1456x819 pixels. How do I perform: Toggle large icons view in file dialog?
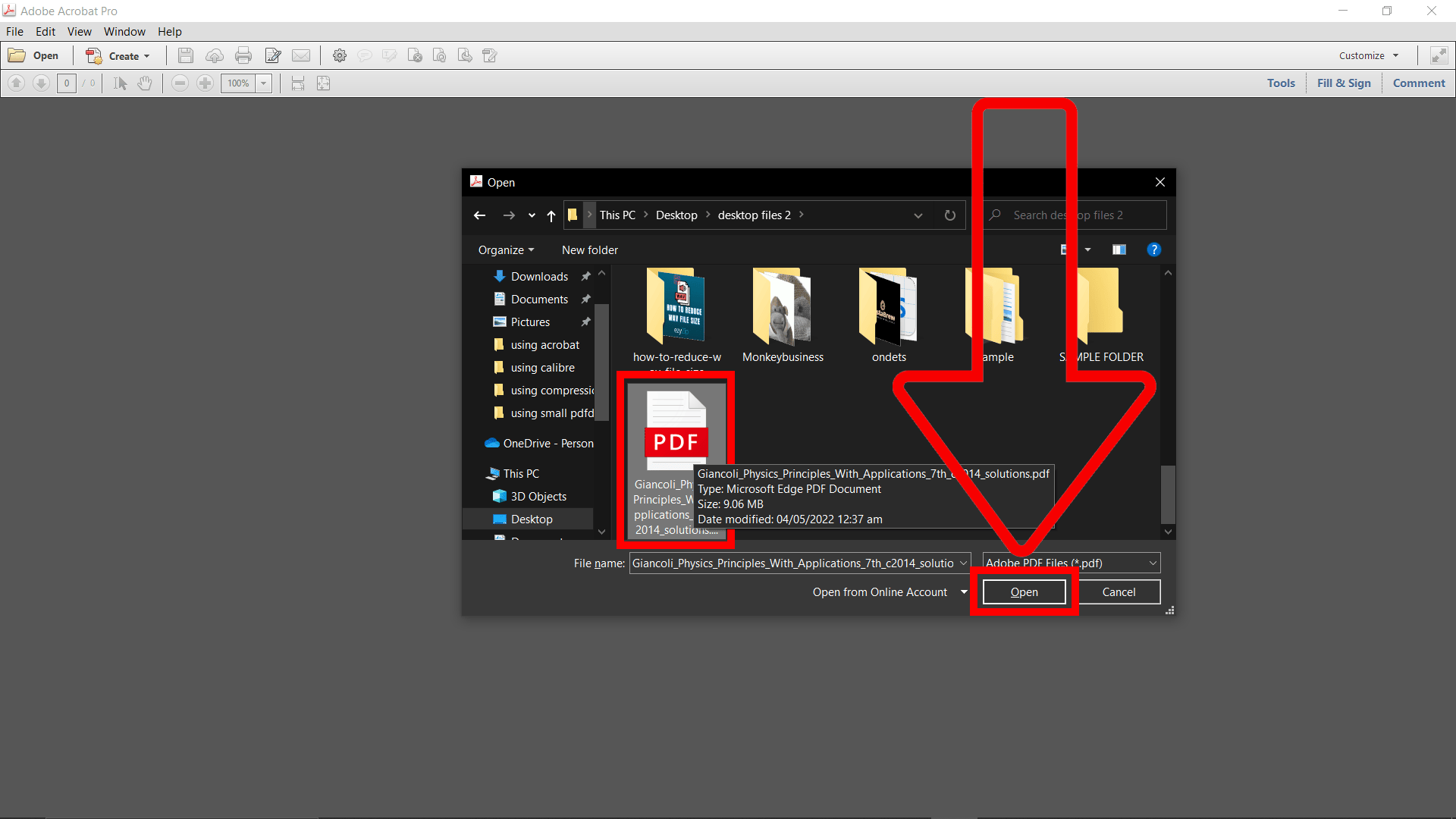1063,250
